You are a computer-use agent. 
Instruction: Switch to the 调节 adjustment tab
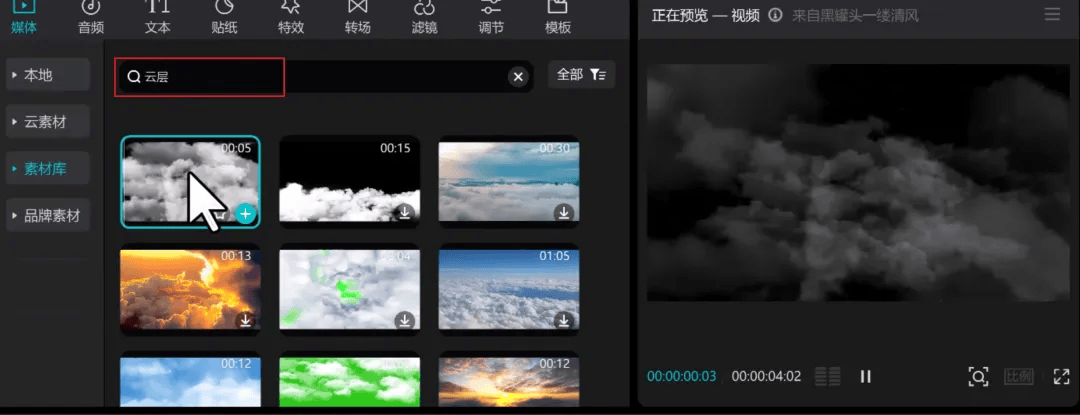(x=491, y=18)
